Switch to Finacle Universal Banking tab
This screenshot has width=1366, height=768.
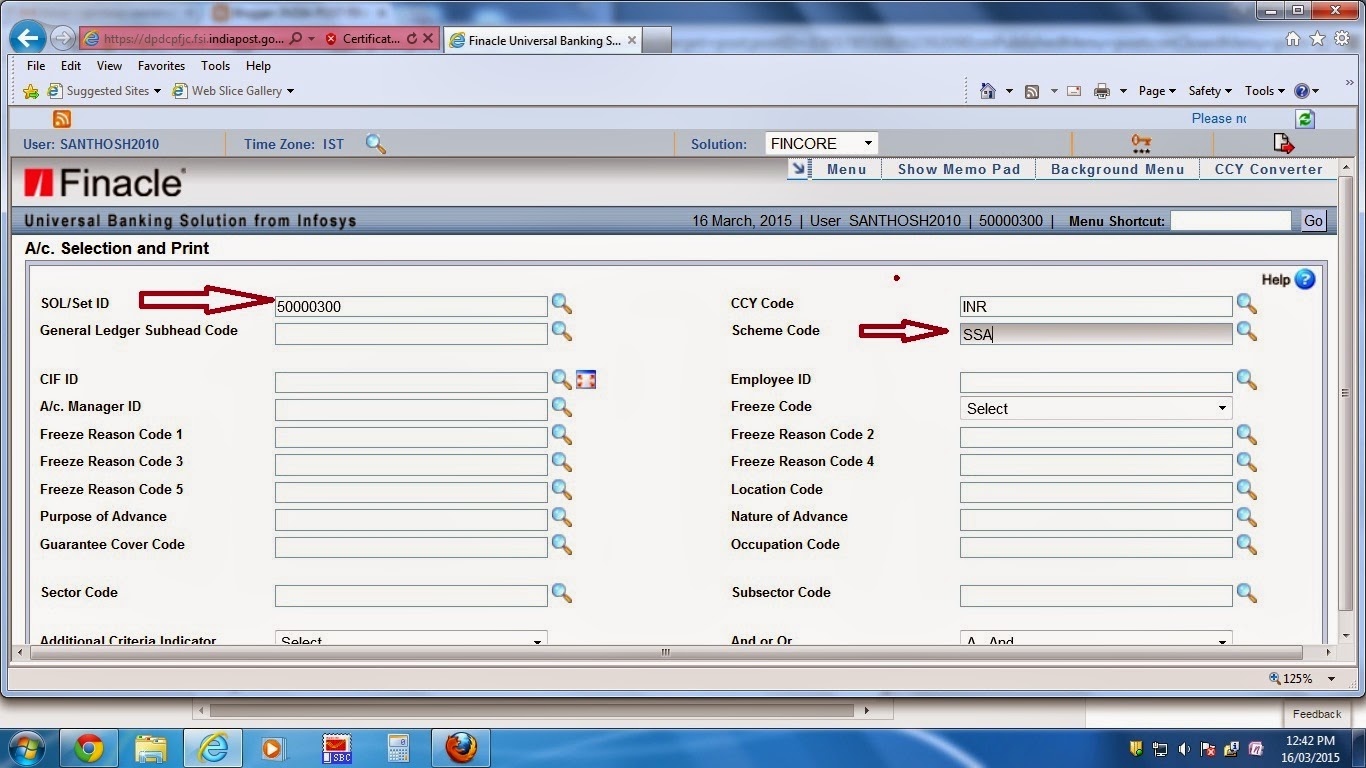(540, 40)
